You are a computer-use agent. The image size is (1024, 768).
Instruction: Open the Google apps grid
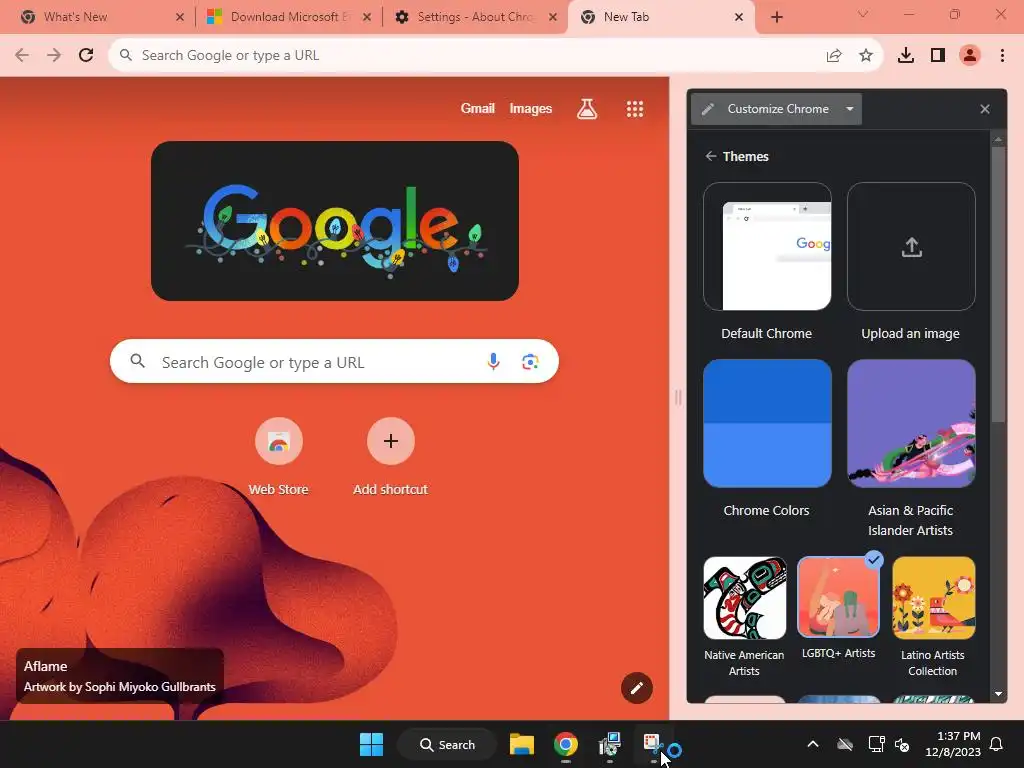point(635,108)
